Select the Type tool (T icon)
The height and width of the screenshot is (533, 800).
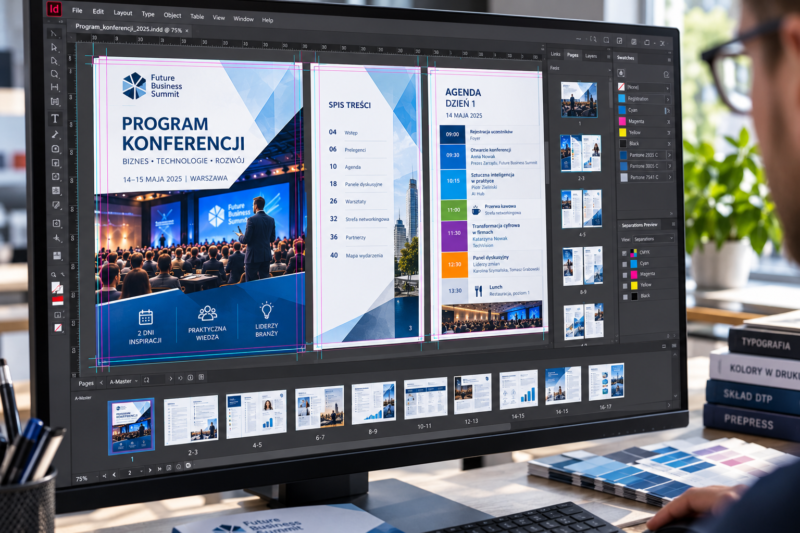point(55,118)
